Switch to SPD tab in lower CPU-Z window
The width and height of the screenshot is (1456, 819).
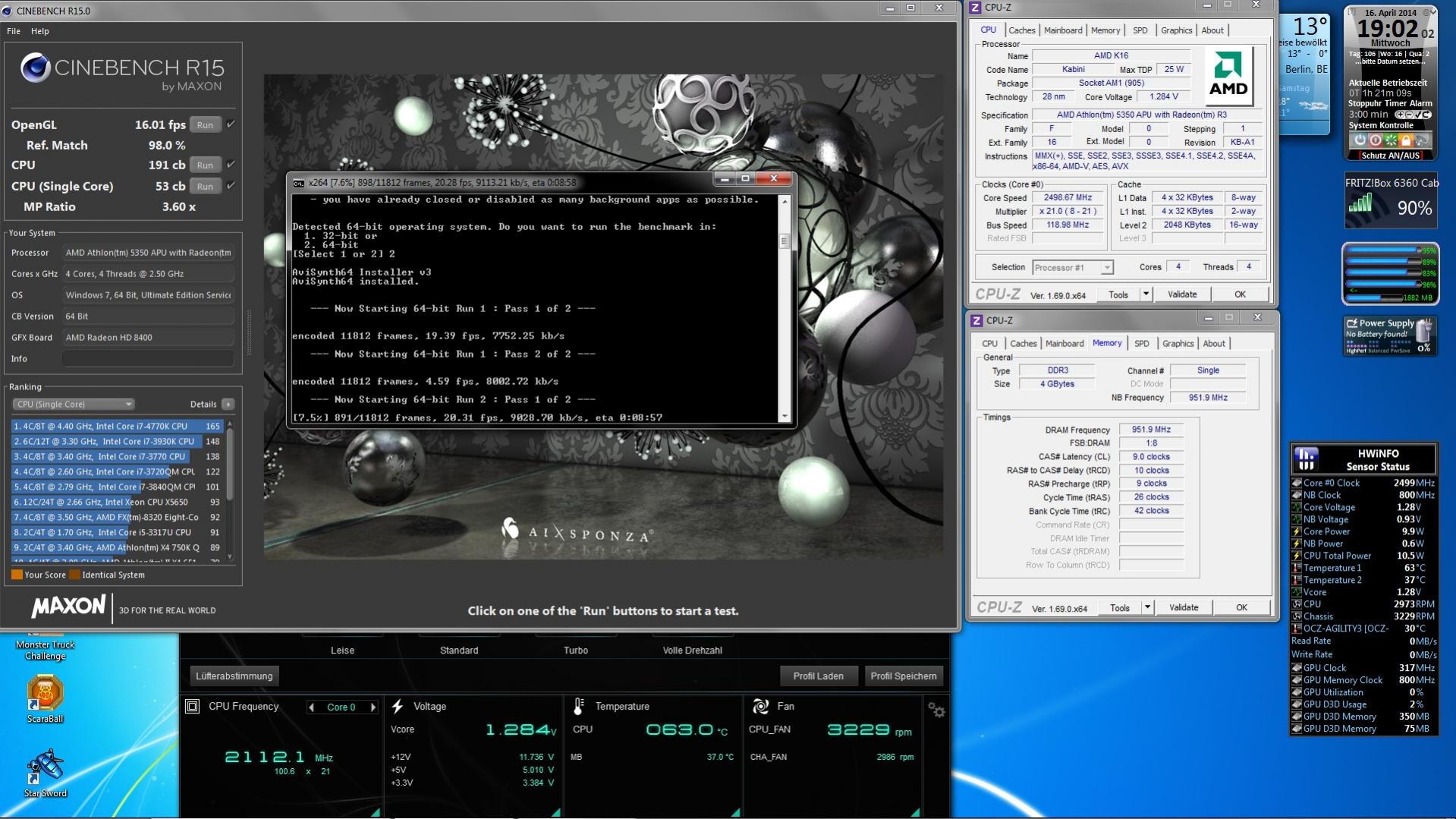coord(1141,344)
